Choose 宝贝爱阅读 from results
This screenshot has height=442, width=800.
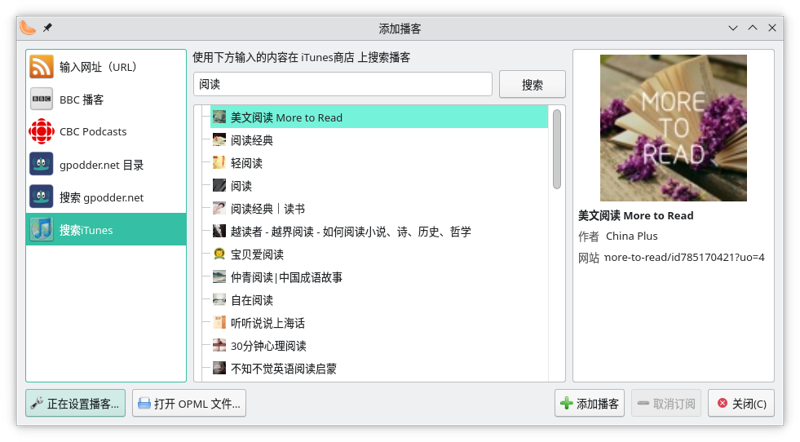click(x=258, y=254)
